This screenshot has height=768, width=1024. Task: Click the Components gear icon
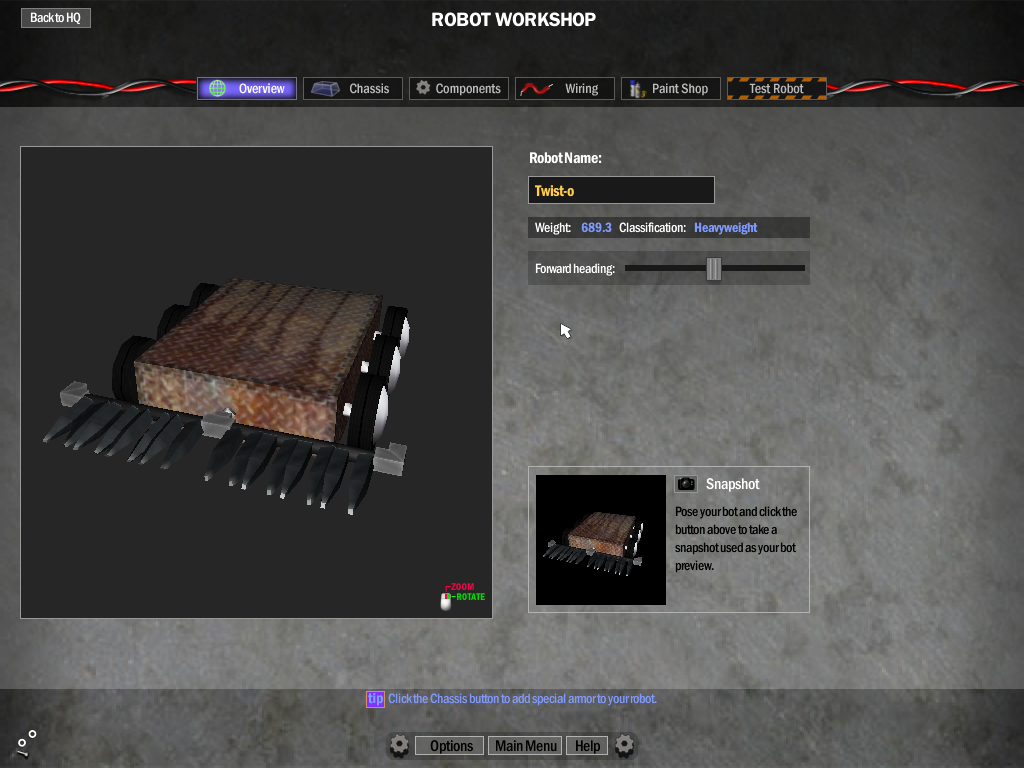coord(423,88)
